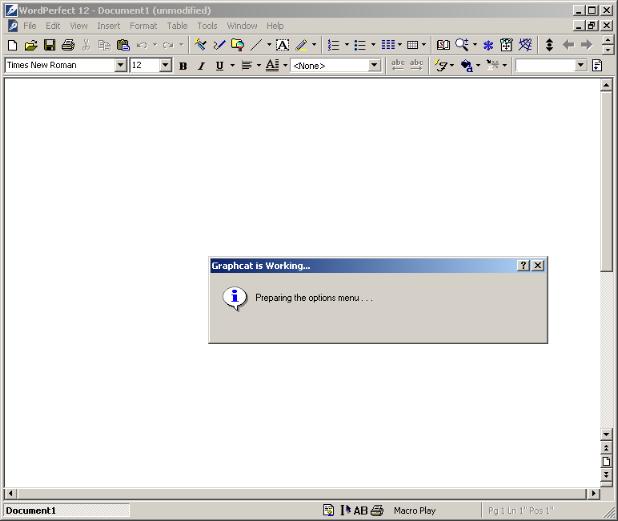The width and height of the screenshot is (618, 521).
Task: Save the document using the floppy icon
Action: coord(49,45)
